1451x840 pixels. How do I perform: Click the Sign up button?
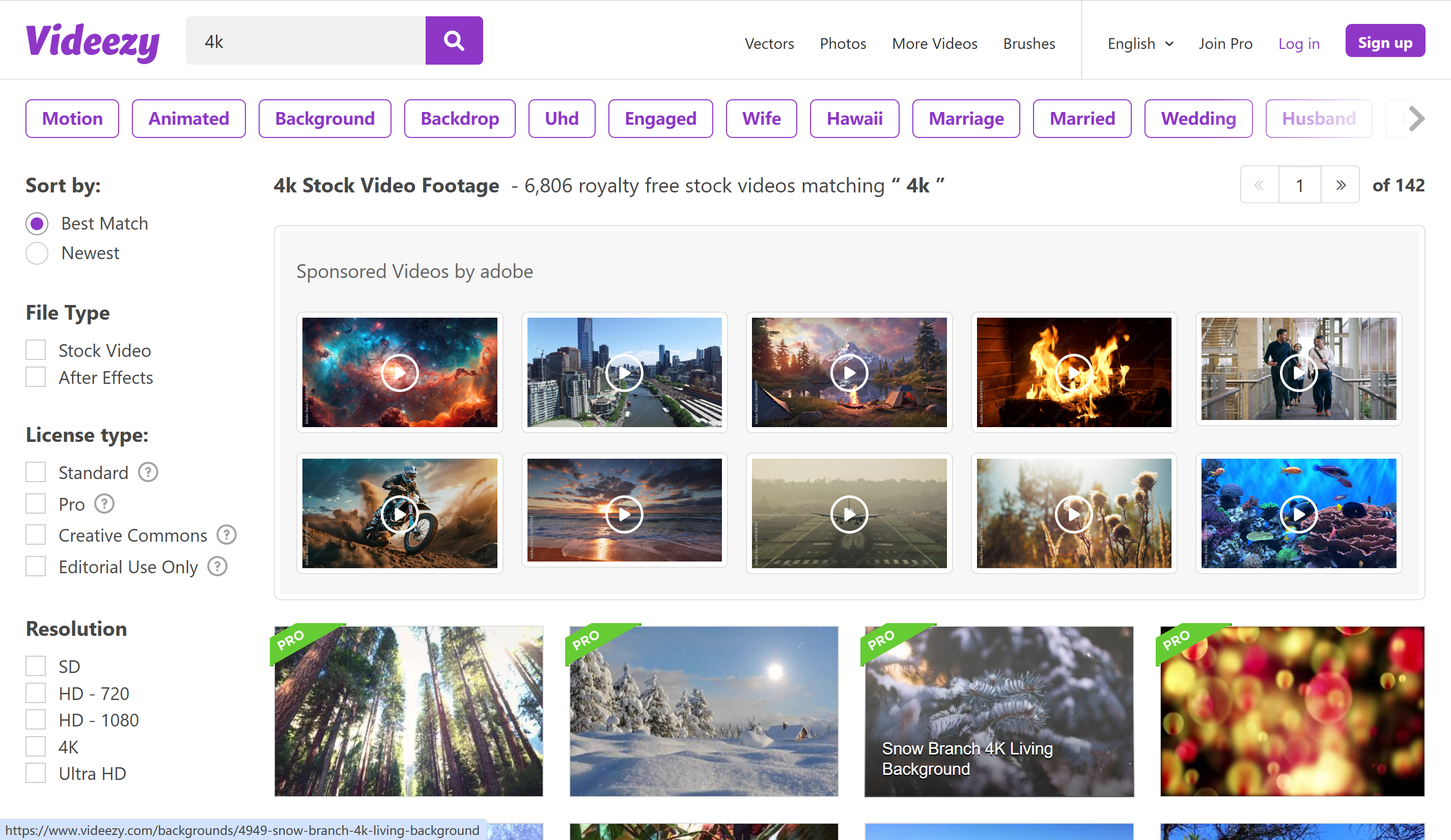(1385, 41)
